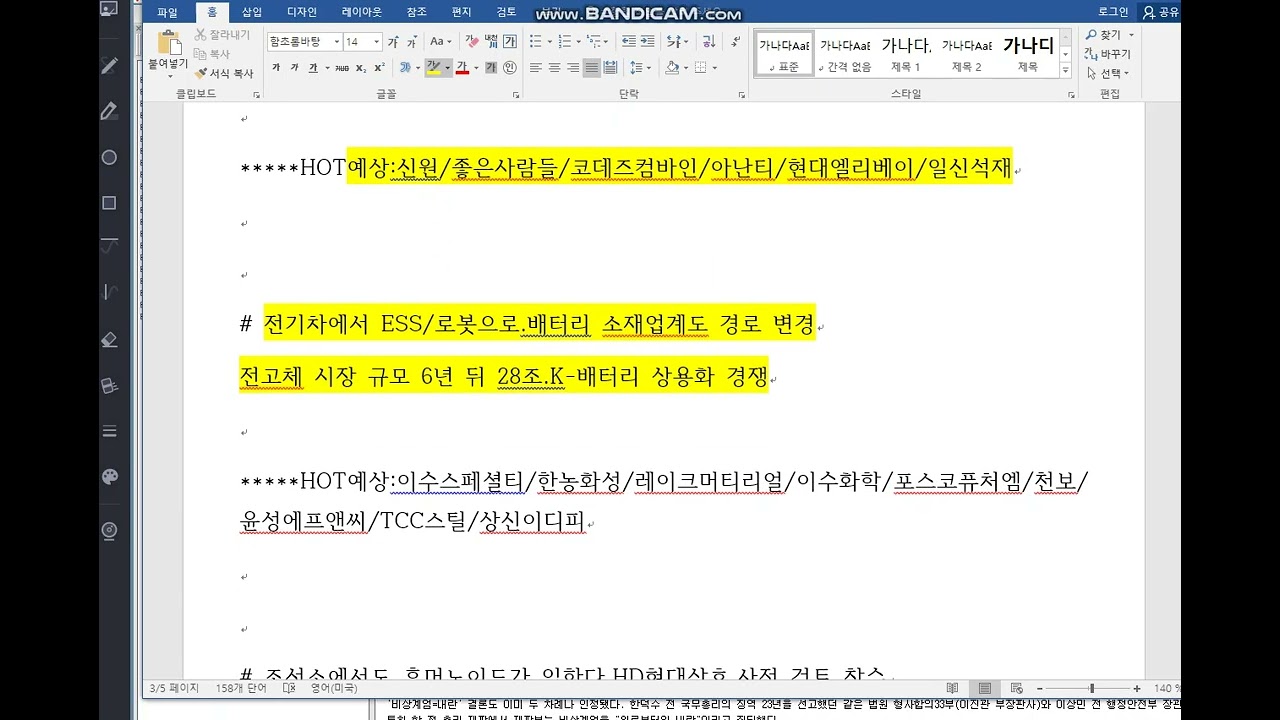
Task: Click distributed alignment icon
Action: tap(611, 68)
